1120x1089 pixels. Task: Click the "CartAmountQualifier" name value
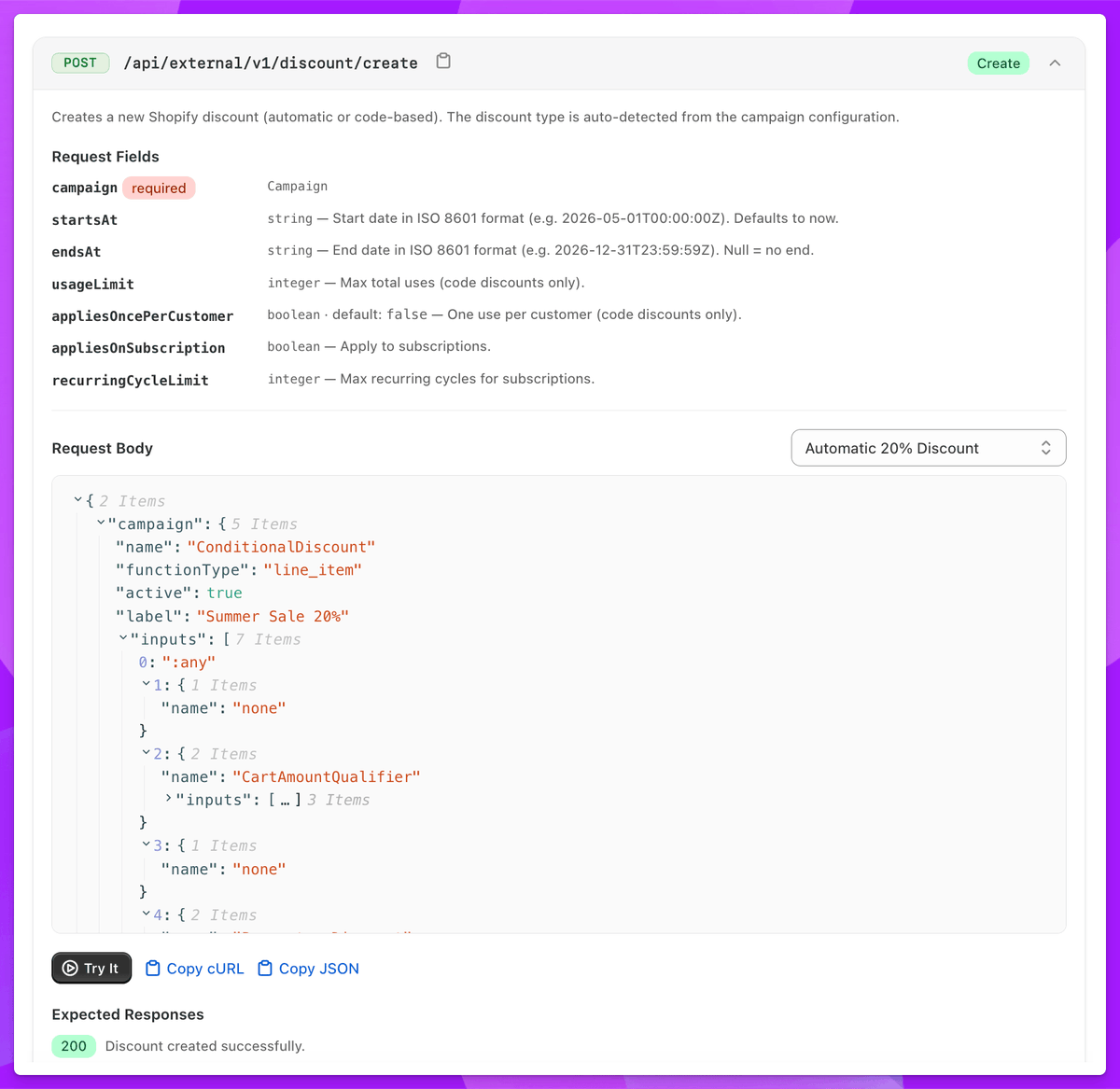(x=327, y=776)
